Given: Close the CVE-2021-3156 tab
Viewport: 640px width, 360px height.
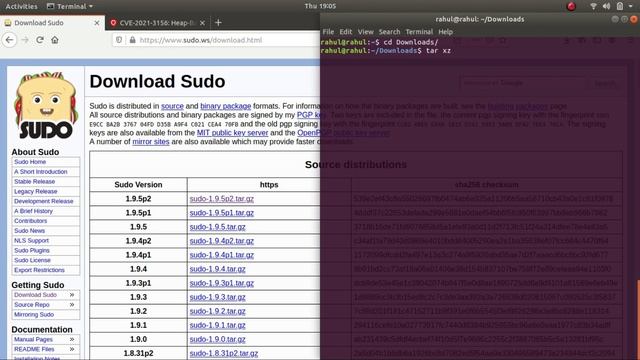Looking at the screenshot, I should pyautogui.click(x=202, y=23).
